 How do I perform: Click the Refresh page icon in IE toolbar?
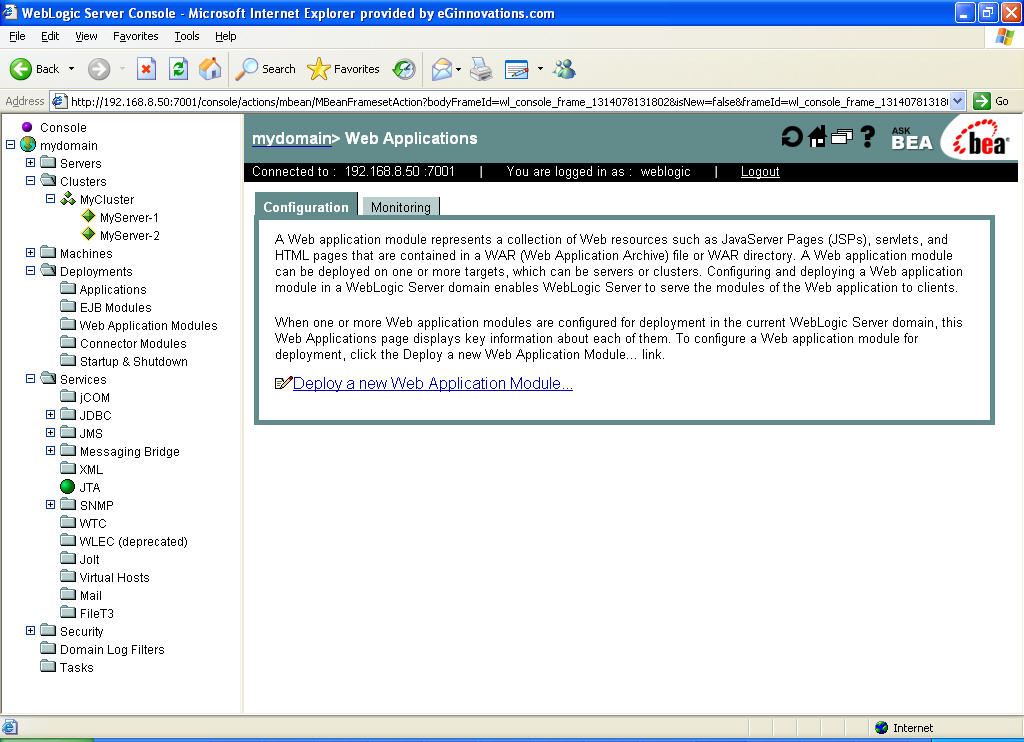click(178, 69)
